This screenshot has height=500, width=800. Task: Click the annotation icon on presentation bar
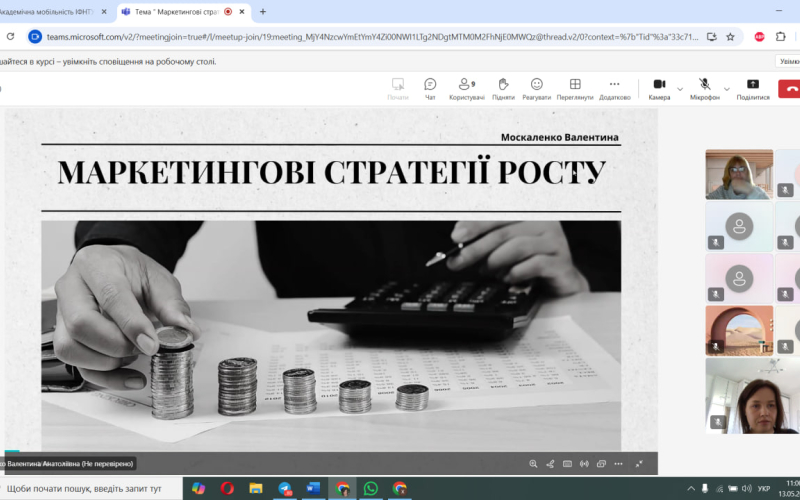[550, 464]
